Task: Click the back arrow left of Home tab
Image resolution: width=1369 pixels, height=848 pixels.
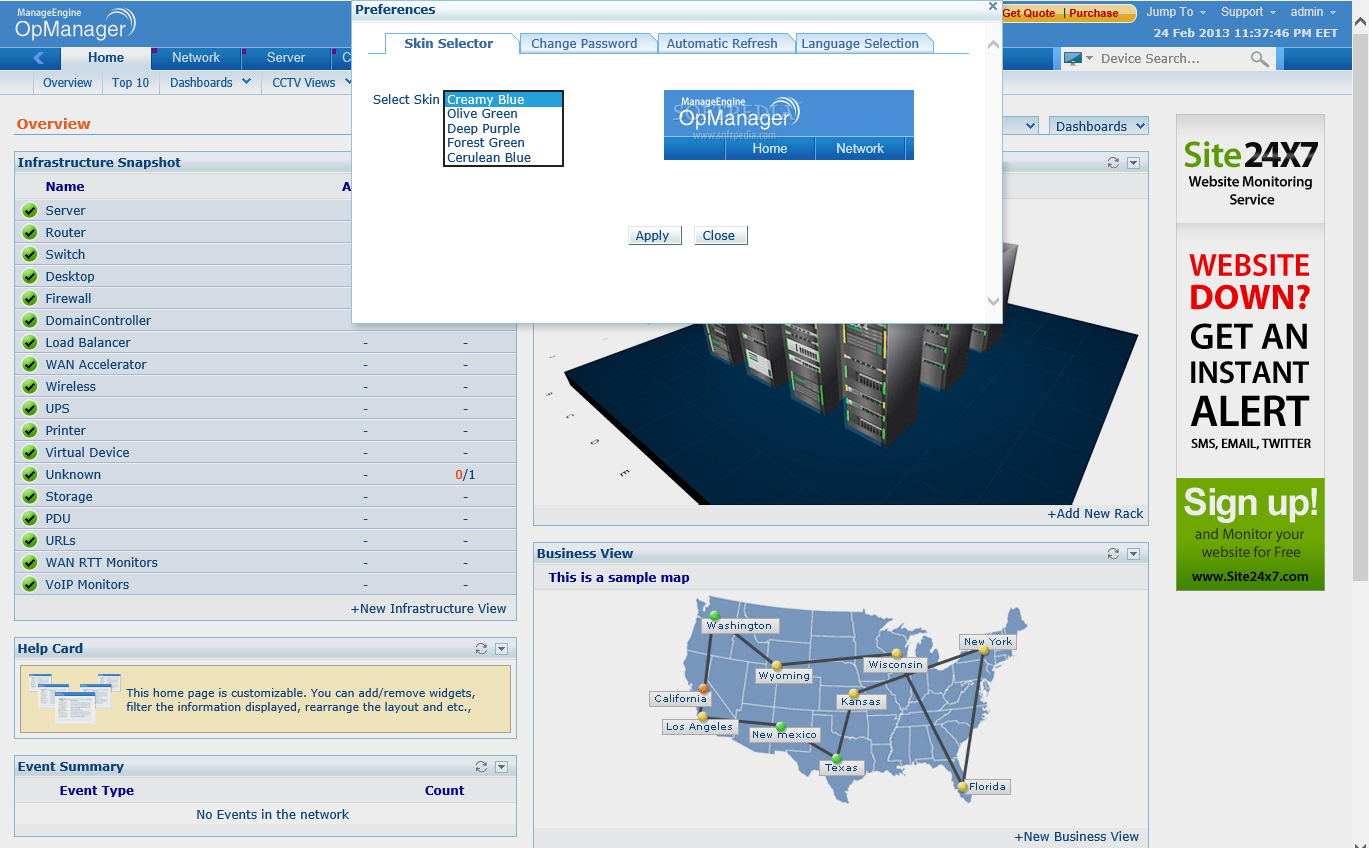Action: point(39,58)
